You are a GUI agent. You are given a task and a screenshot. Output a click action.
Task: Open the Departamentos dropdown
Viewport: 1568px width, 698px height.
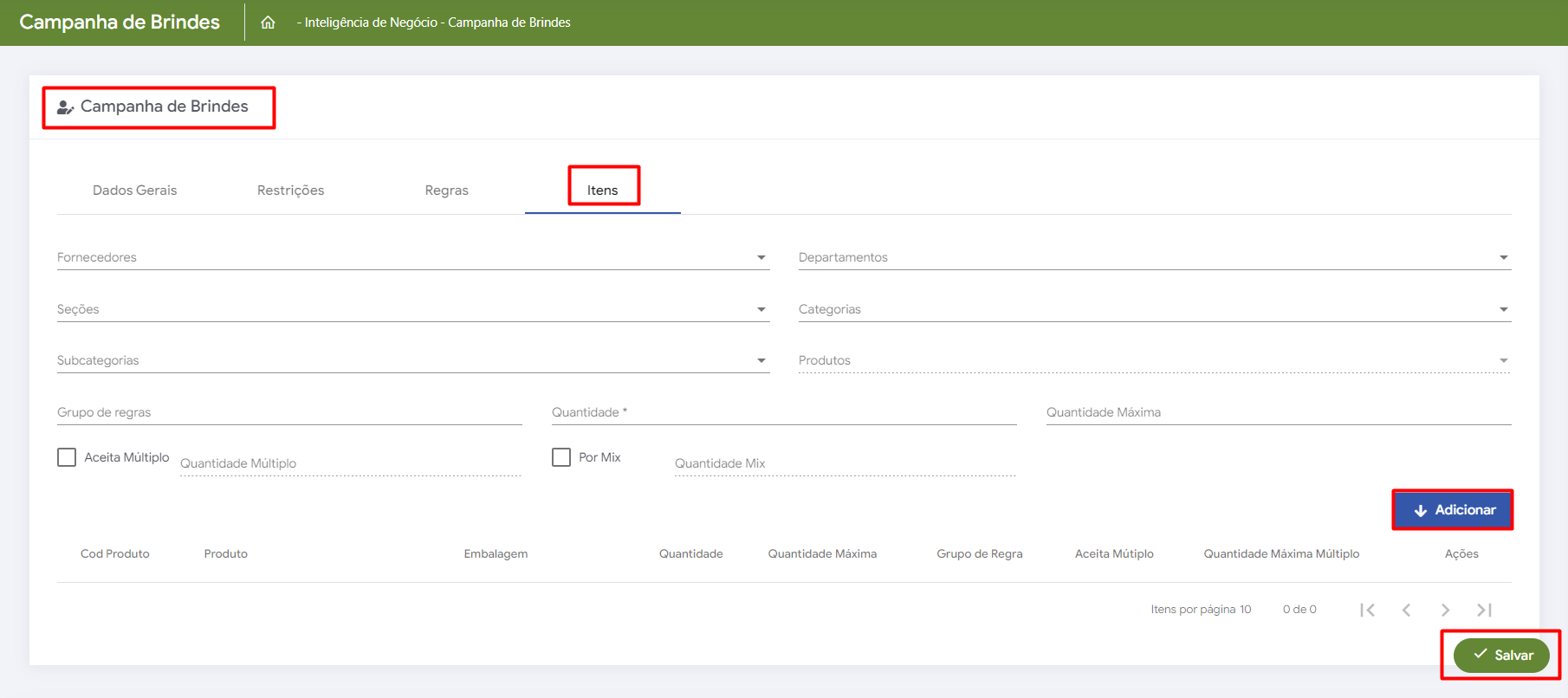tap(1154, 257)
